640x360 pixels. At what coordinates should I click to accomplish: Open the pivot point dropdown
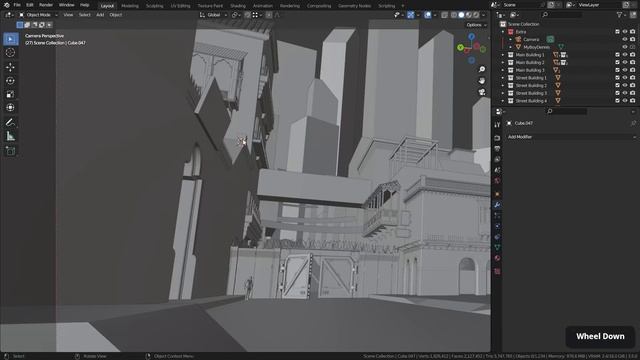[x=236, y=15]
